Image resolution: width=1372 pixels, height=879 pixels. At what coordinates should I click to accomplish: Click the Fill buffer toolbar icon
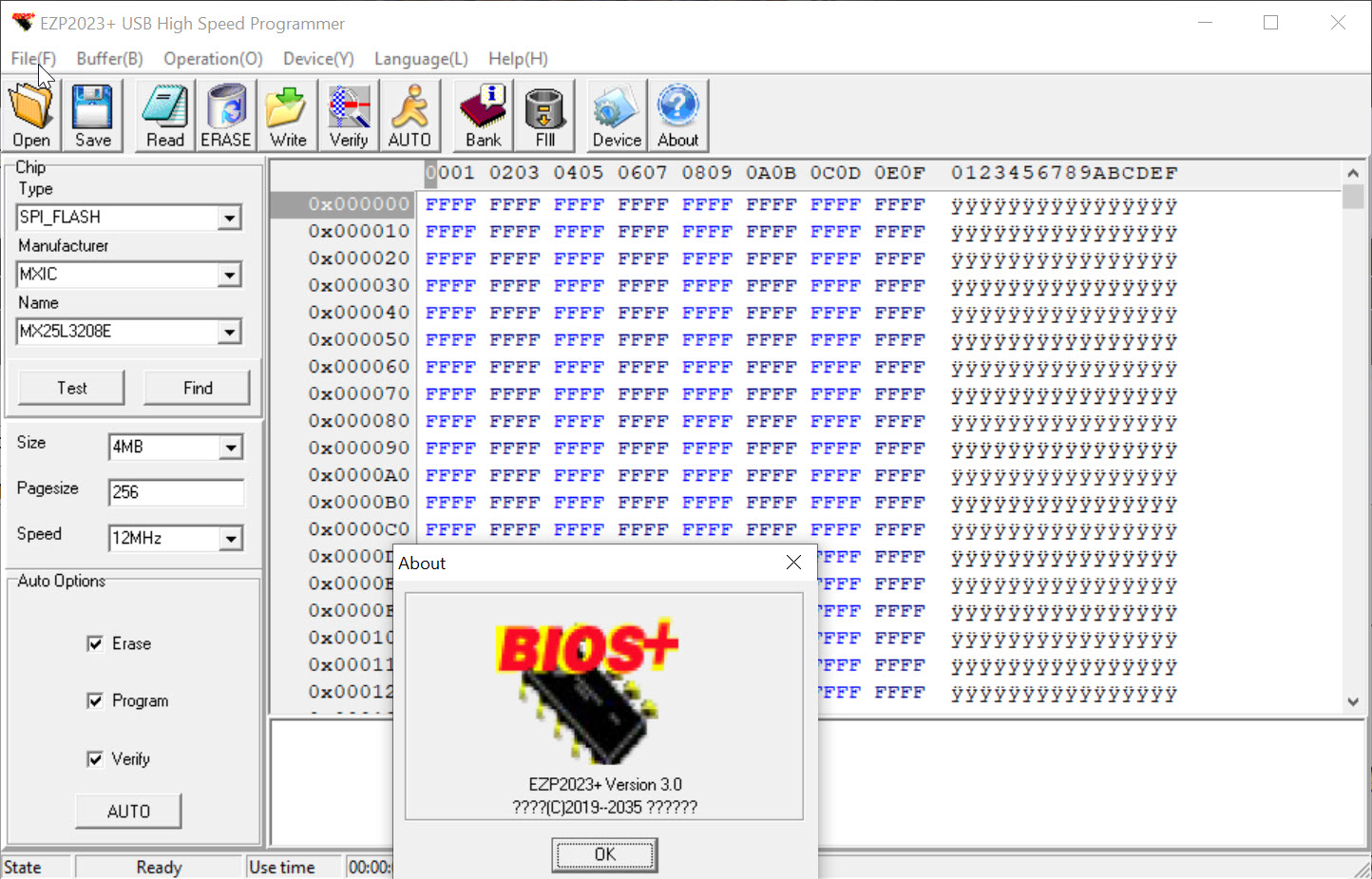pos(544,115)
